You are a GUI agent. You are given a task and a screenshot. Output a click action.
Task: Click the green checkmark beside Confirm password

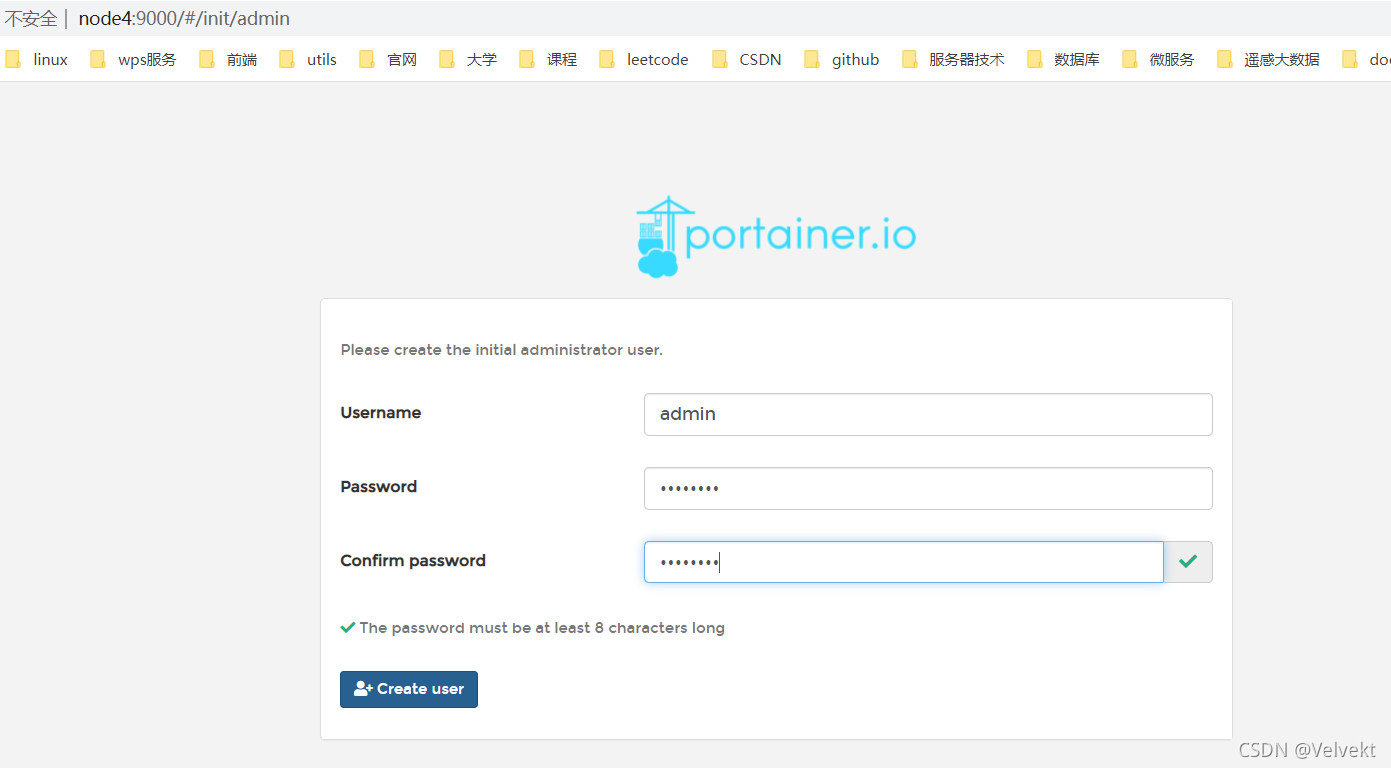[1188, 562]
